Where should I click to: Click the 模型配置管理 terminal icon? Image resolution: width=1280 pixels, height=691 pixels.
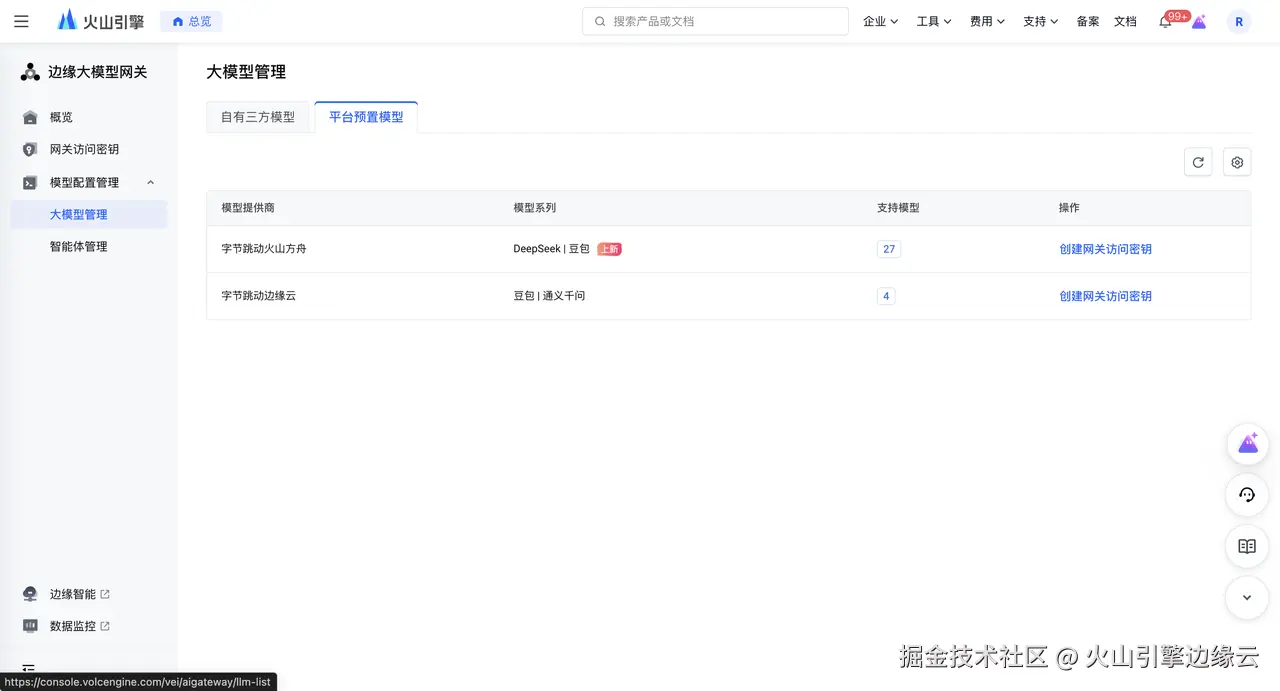[30, 182]
